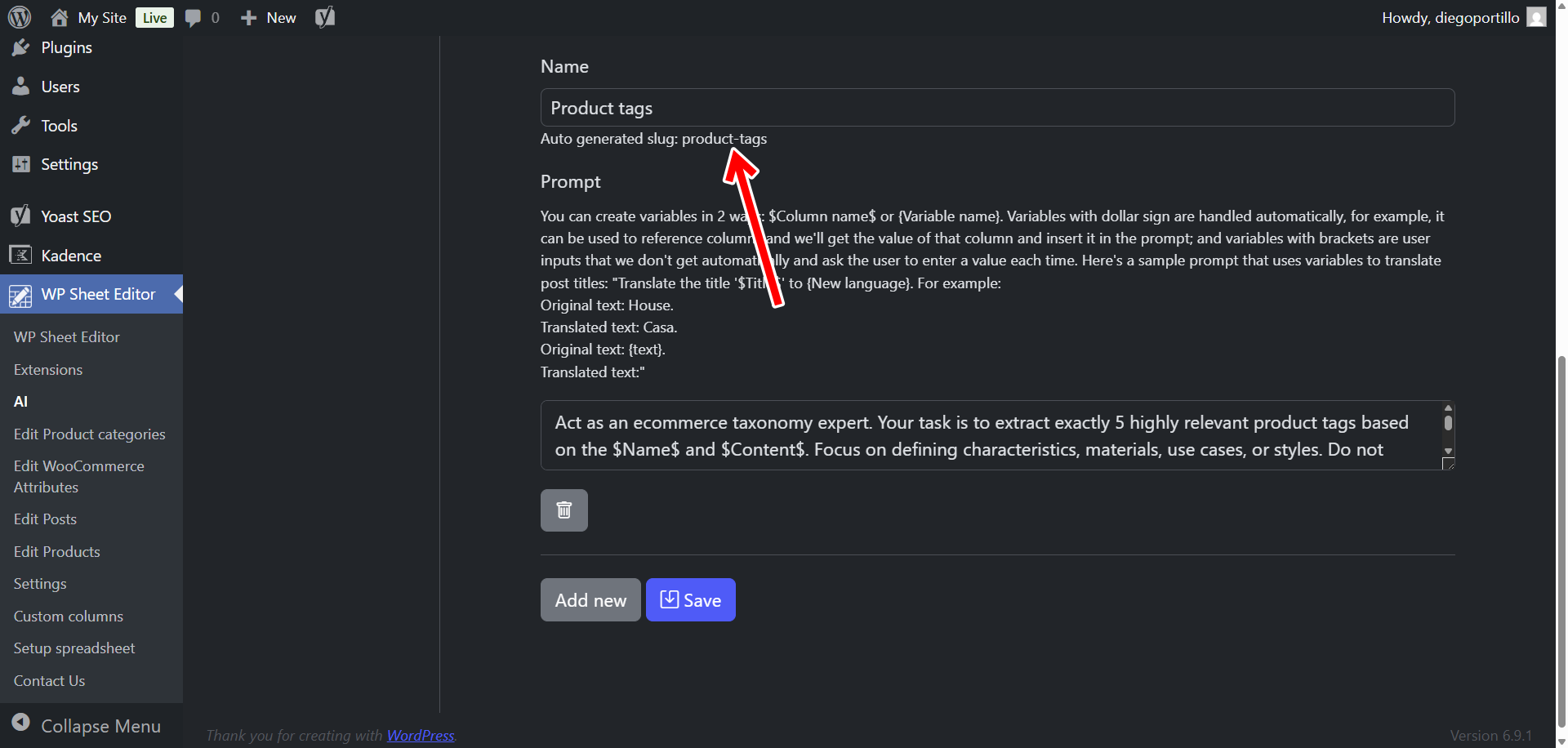The height and width of the screenshot is (748, 1568).
Task: Click the Tools wrench icon
Action: [20, 126]
